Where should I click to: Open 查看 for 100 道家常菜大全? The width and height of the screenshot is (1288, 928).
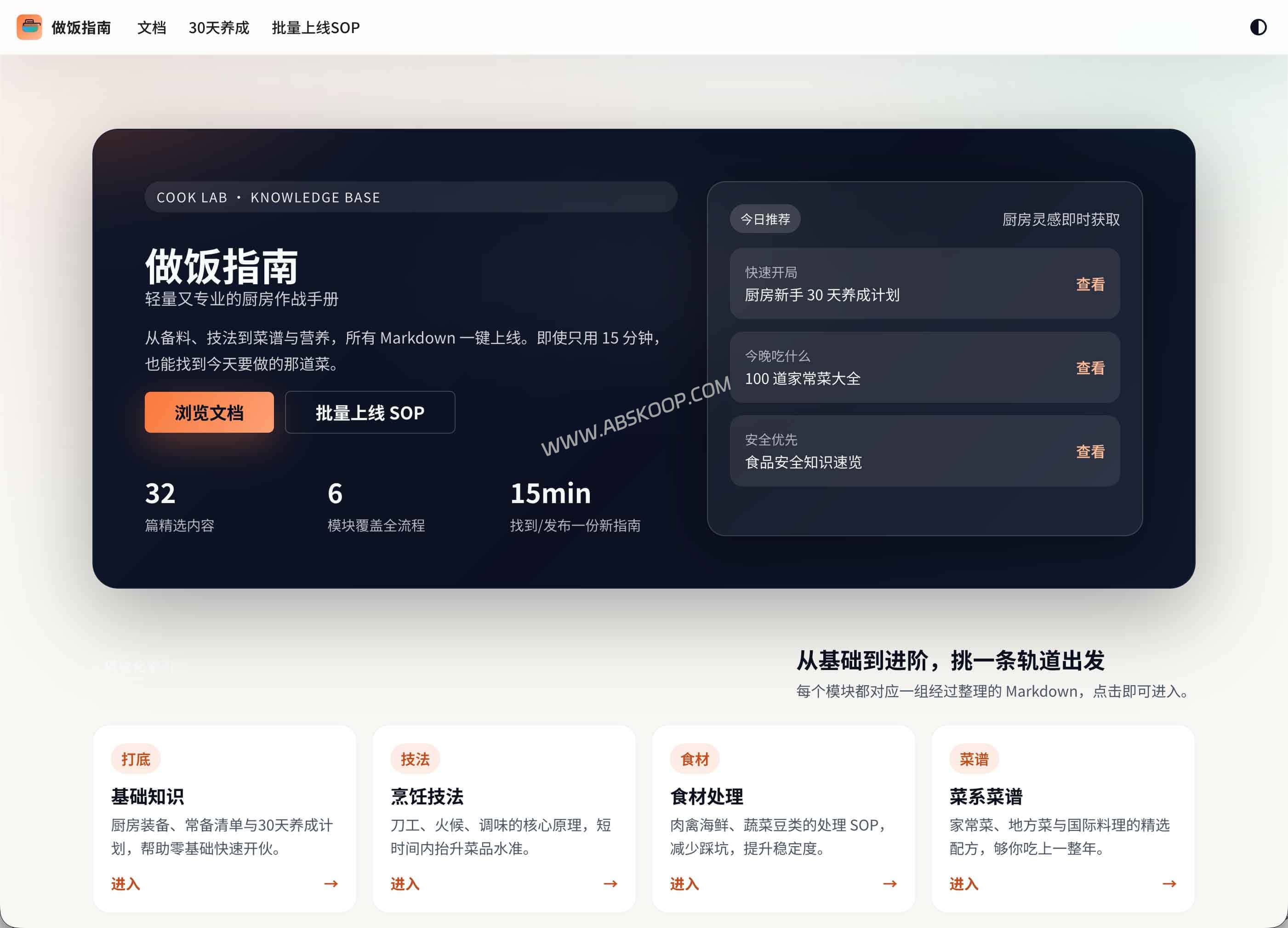[x=1089, y=368]
